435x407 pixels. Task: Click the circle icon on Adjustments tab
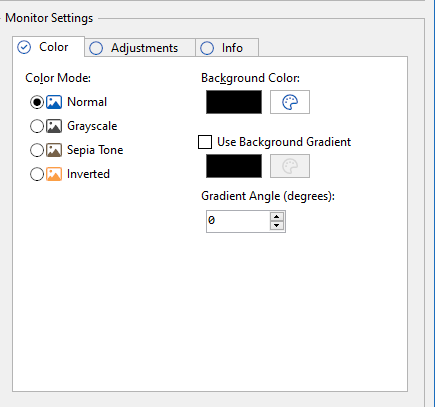(x=96, y=48)
